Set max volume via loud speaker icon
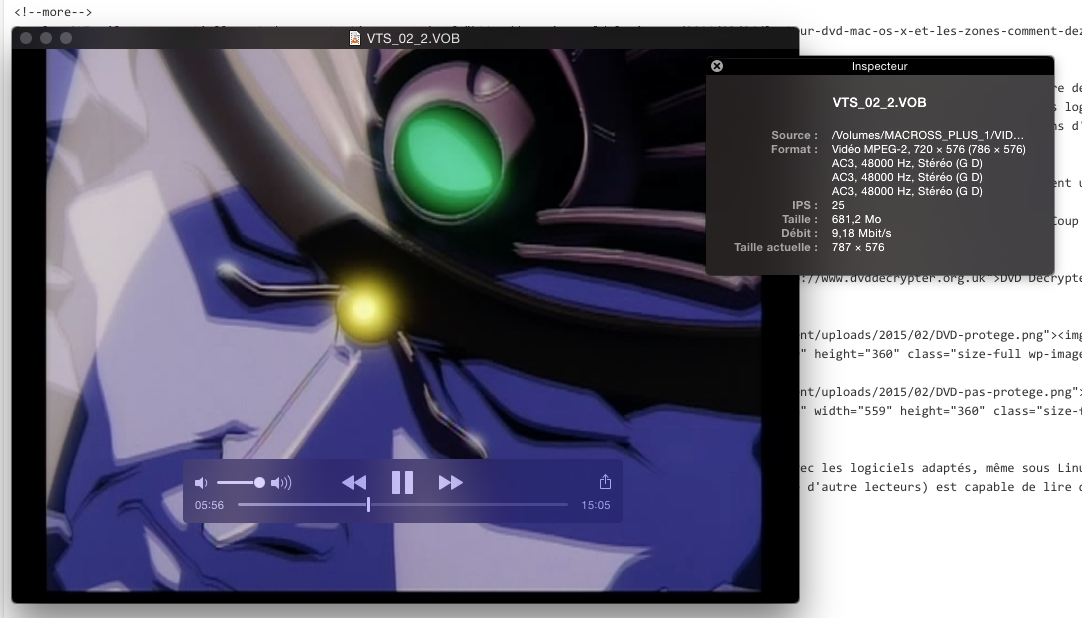 (x=281, y=483)
